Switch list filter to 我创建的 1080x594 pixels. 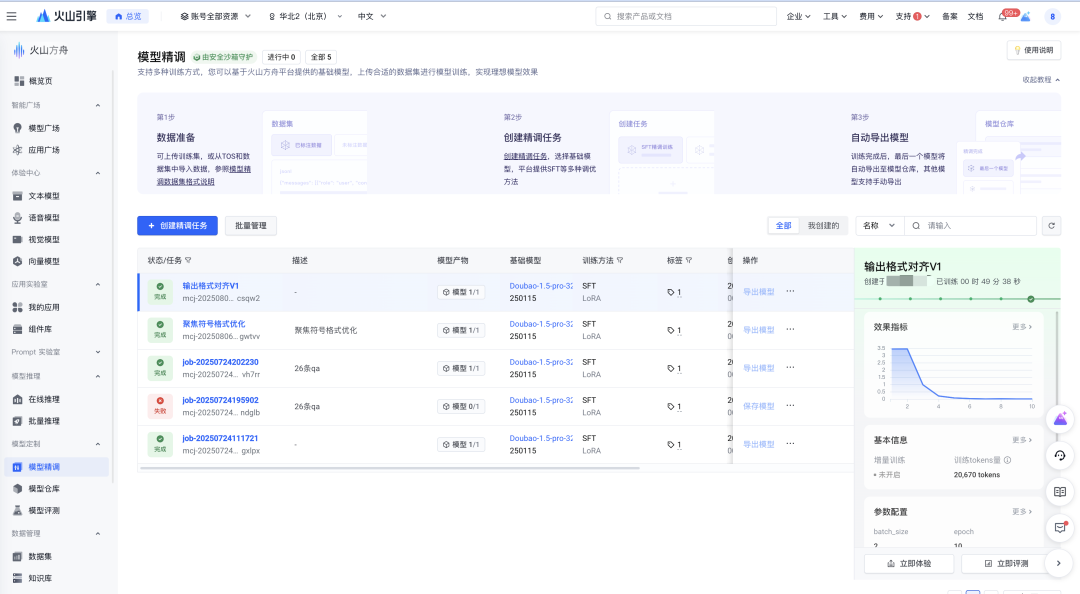pos(824,226)
